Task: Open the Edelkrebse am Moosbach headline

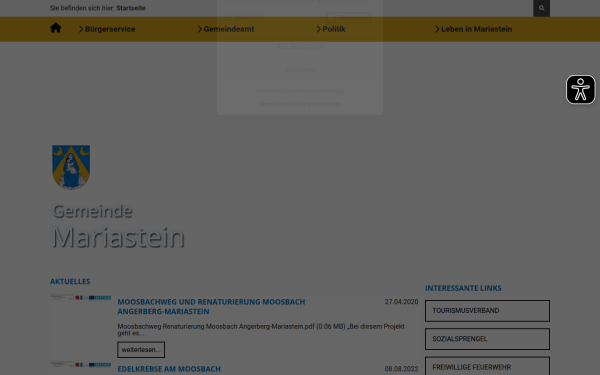Action: 169,369
